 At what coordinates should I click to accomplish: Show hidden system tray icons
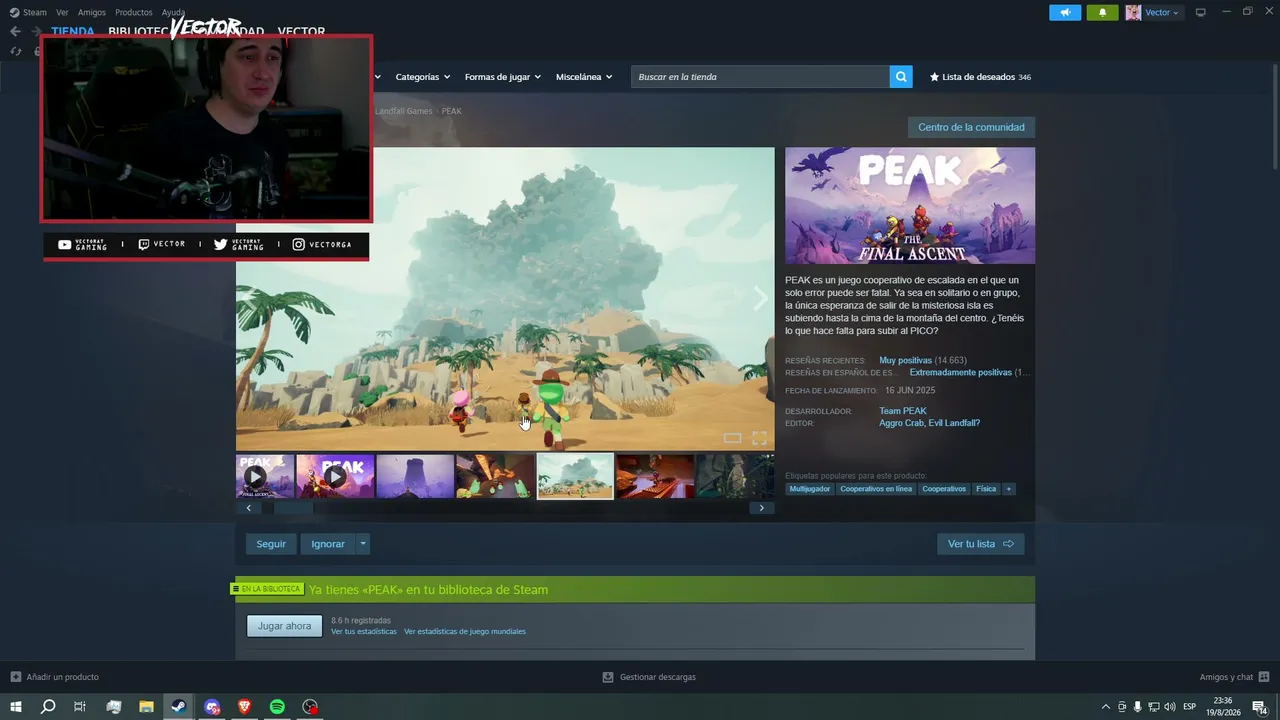pos(1105,707)
